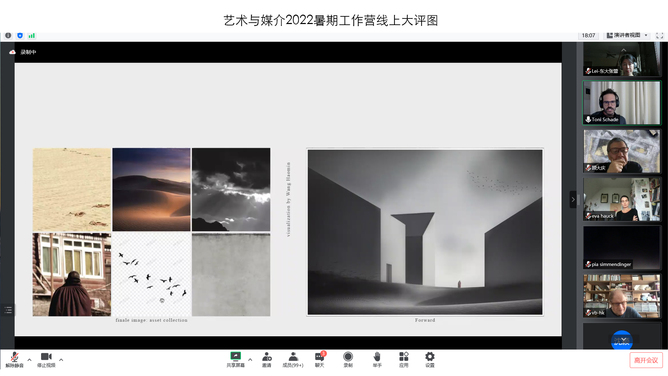This screenshot has height=376, width=668.
Task: Click the red 离开会议 leave button
Action: 646,360
